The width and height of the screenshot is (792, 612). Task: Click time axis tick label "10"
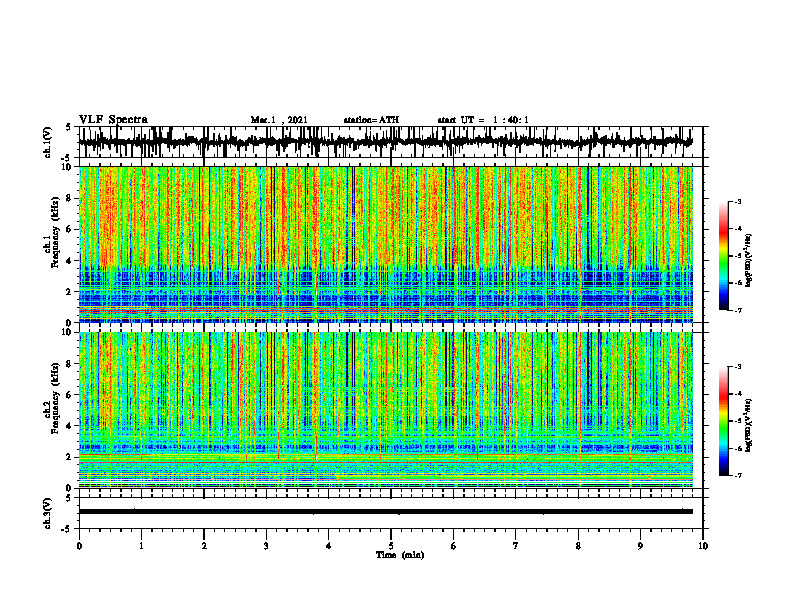(703, 546)
